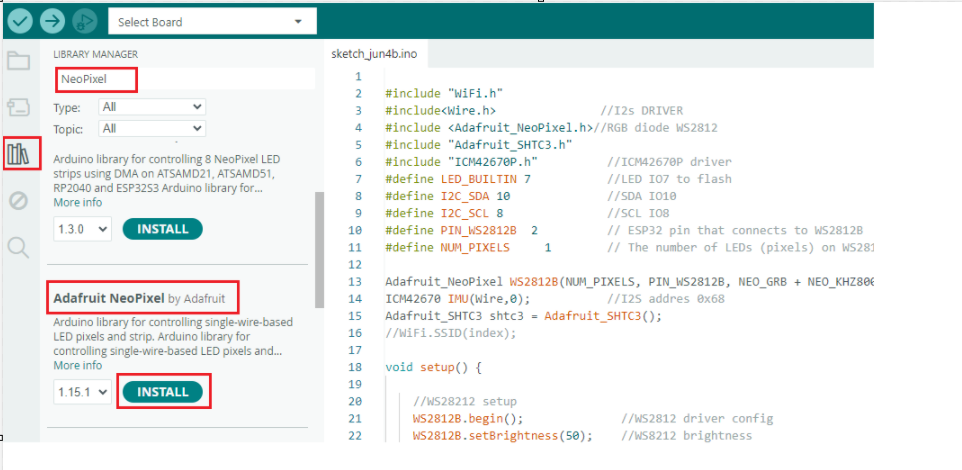Click INSTALL next to version 1.3.0
The height and width of the screenshot is (470, 962).
tap(162, 229)
